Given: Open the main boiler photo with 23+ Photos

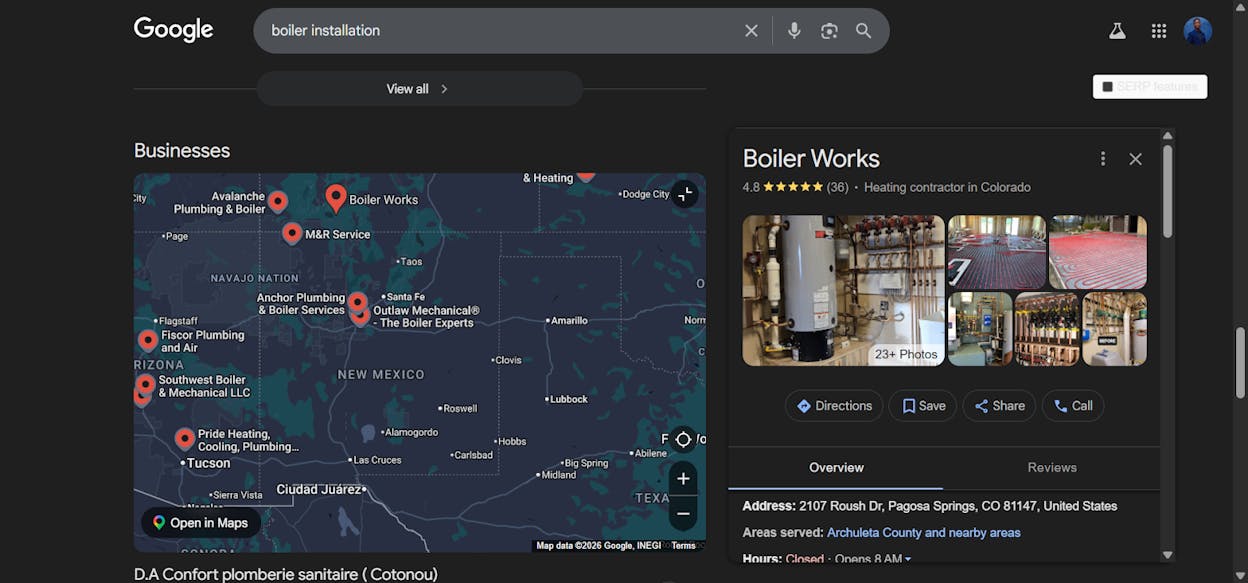Looking at the screenshot, I should 843,290.
